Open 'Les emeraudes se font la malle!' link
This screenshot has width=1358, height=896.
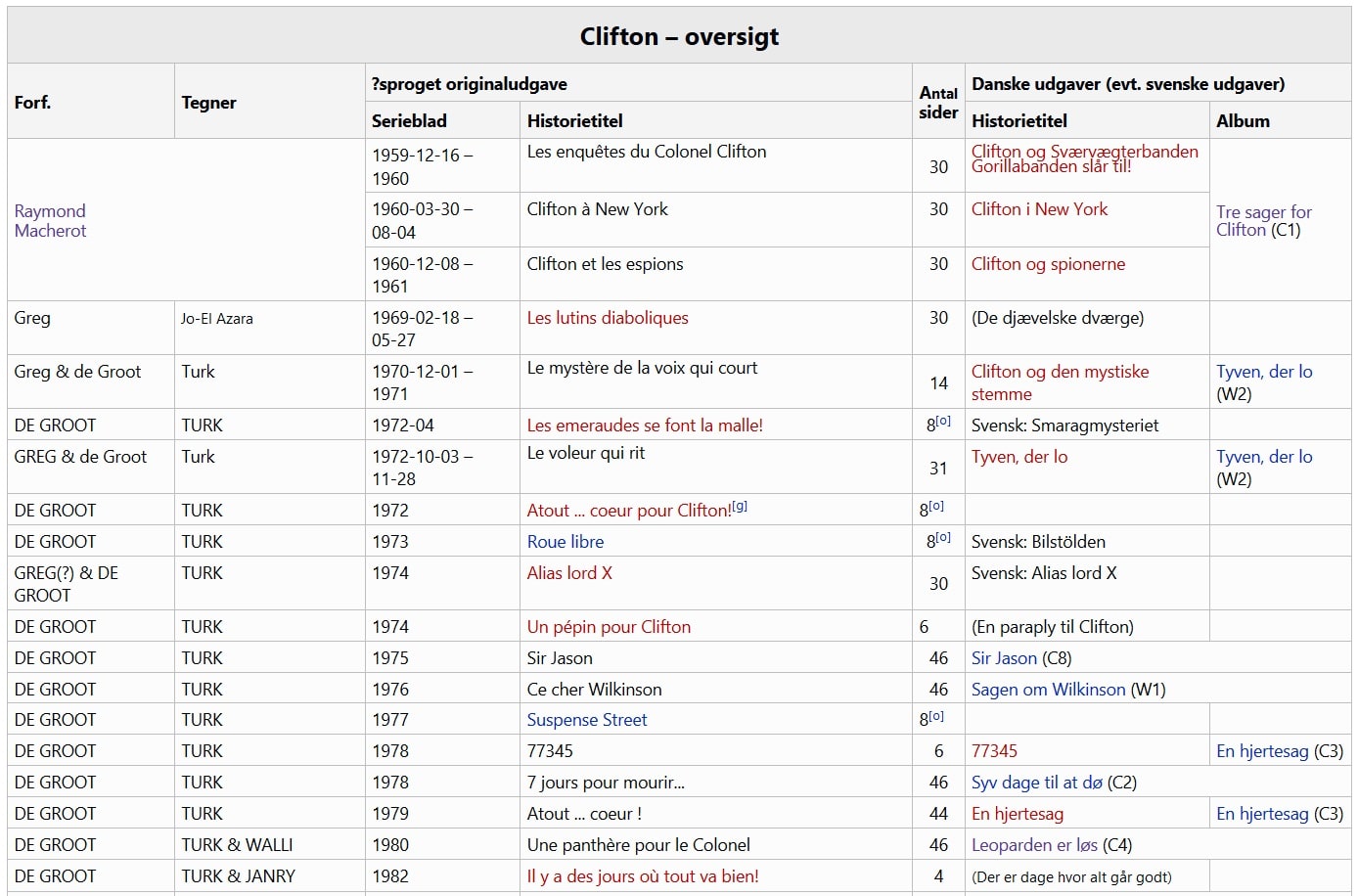point(644,426)
